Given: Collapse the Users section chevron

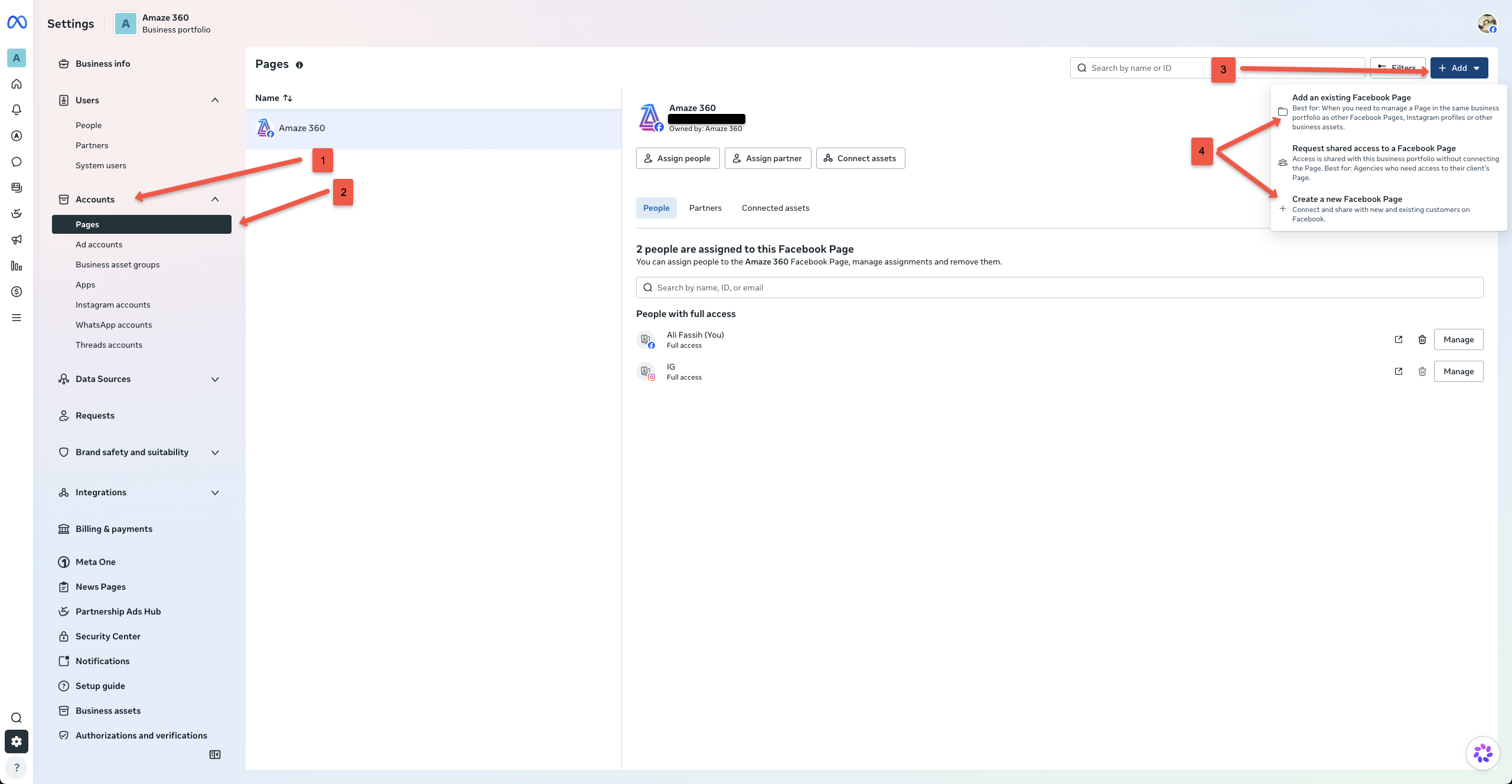Looking at the screenshot, I should pyautogui.click(x=215, y=100).
